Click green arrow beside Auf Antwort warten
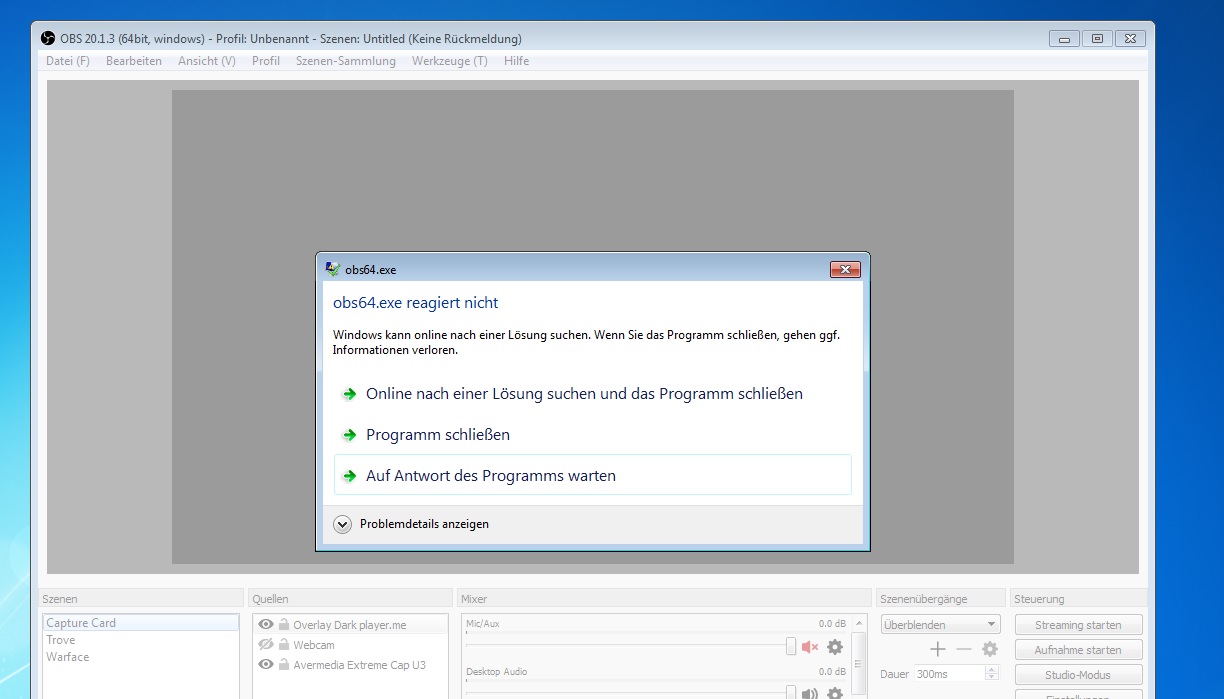 click(x=349, y=476)
